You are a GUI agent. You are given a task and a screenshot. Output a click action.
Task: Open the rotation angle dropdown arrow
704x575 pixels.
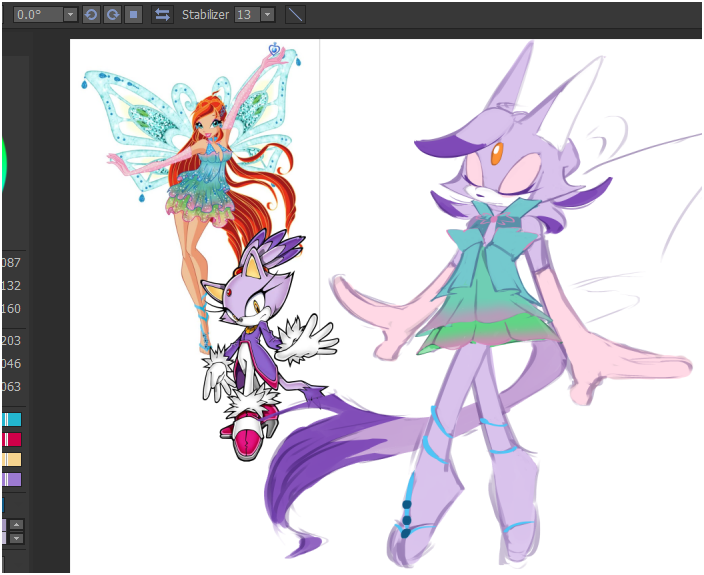[x=70, y=14]
